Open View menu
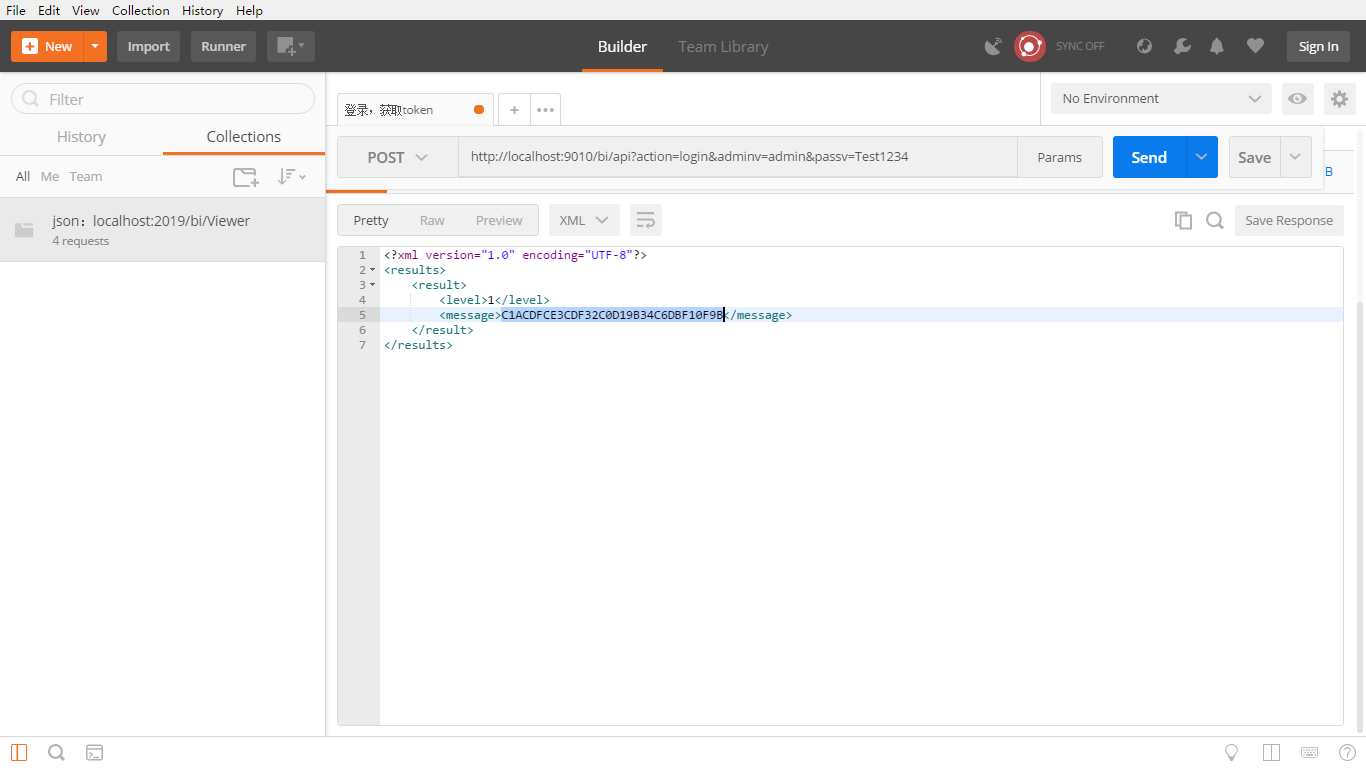1366x768 pixels. [86, 10]
